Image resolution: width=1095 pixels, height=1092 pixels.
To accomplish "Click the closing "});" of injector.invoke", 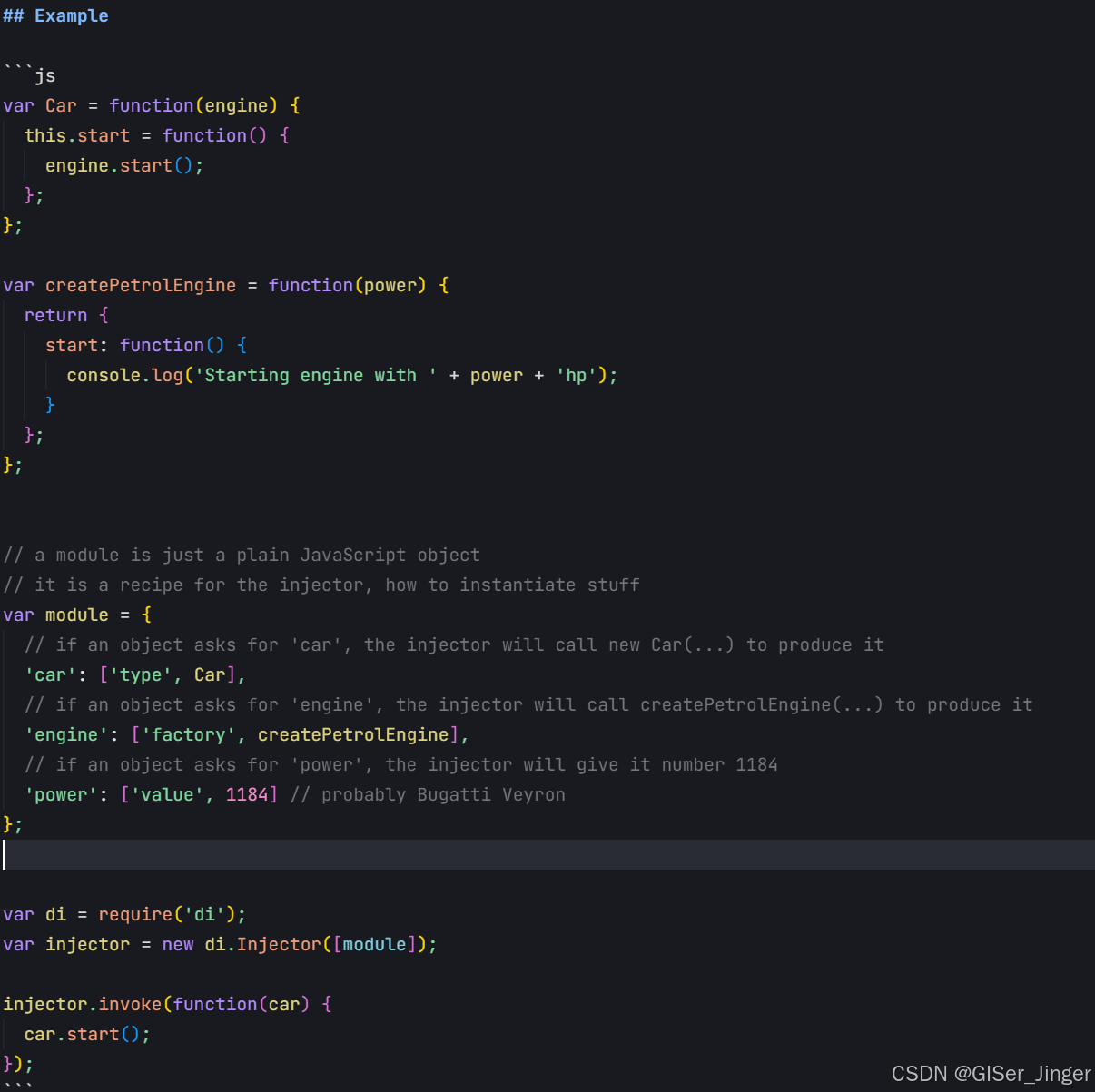I will tap(18, 1064).
